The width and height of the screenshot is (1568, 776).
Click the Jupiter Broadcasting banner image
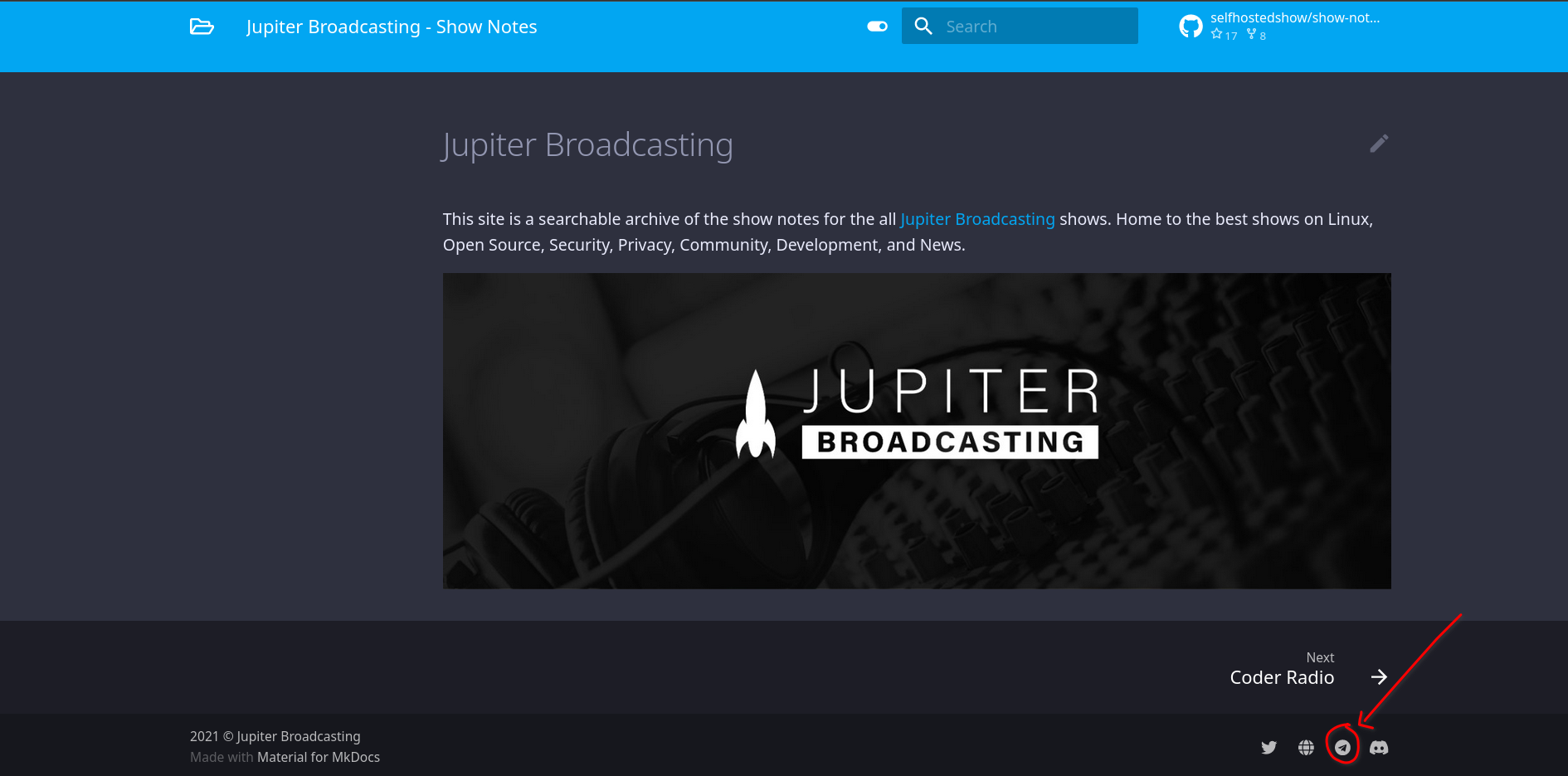[x=917, y=431]
